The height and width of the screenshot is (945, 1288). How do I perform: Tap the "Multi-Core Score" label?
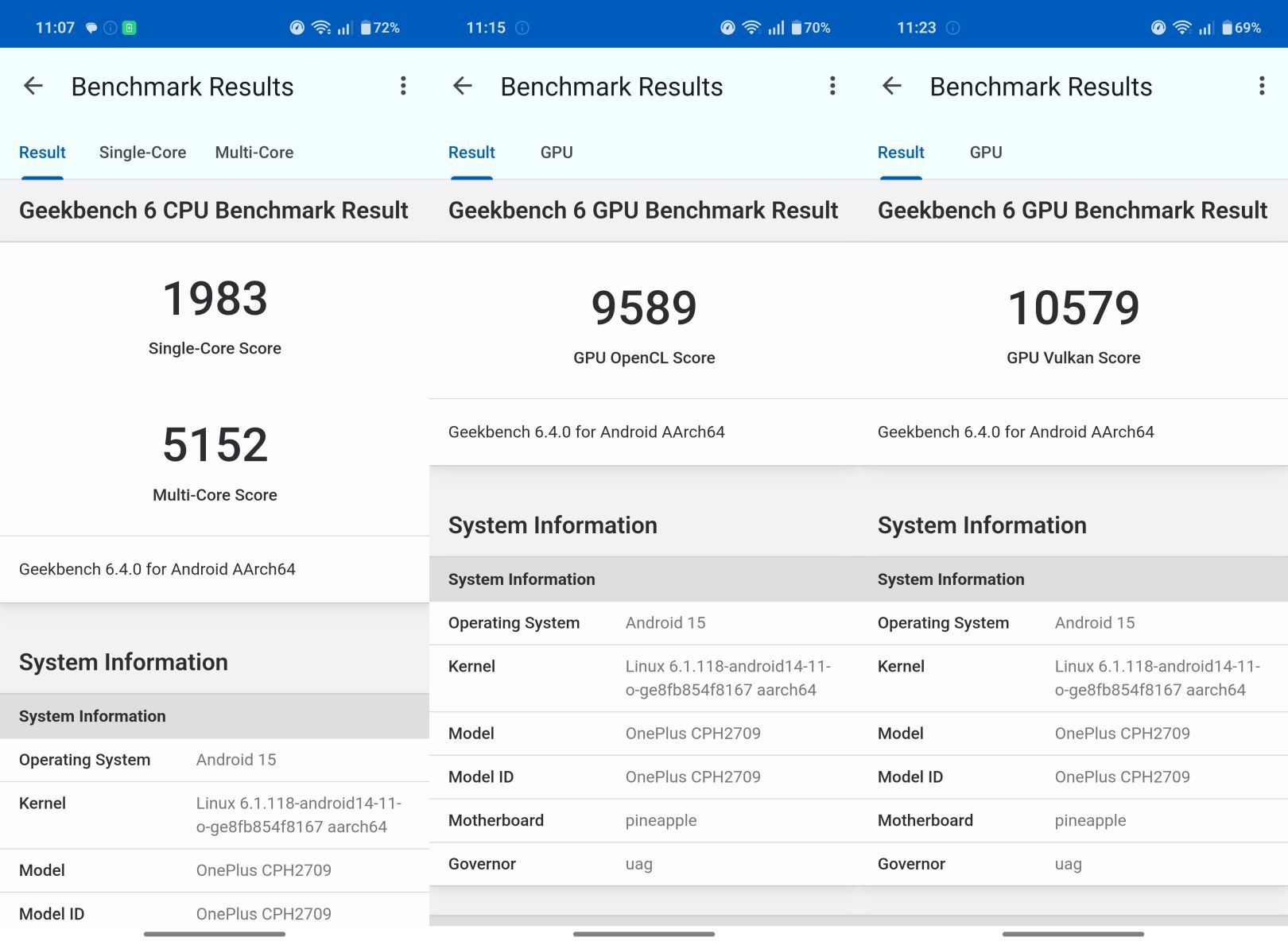pyautogui.click(x=215, y=495)
